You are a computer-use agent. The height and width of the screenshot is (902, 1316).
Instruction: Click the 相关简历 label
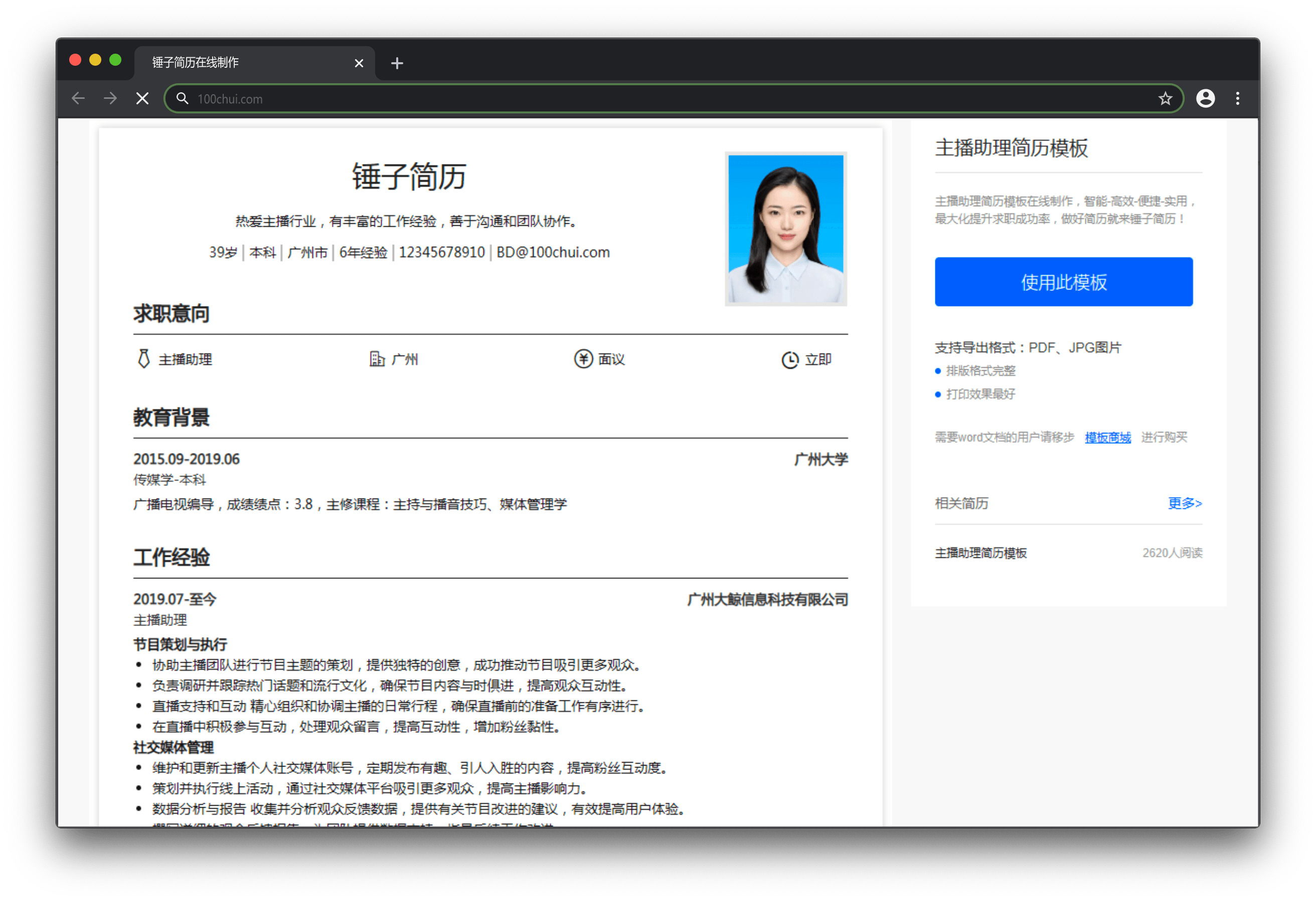(x=961, y=503)
